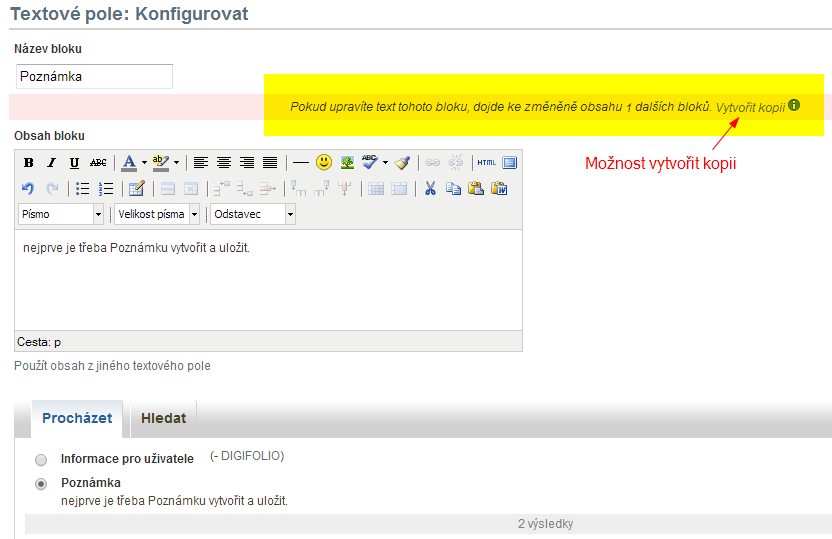Click 'Použít obsah z jiného textového pole'
Image resolution: width=832 pixels, height=539 pixels.
point(112,366)
